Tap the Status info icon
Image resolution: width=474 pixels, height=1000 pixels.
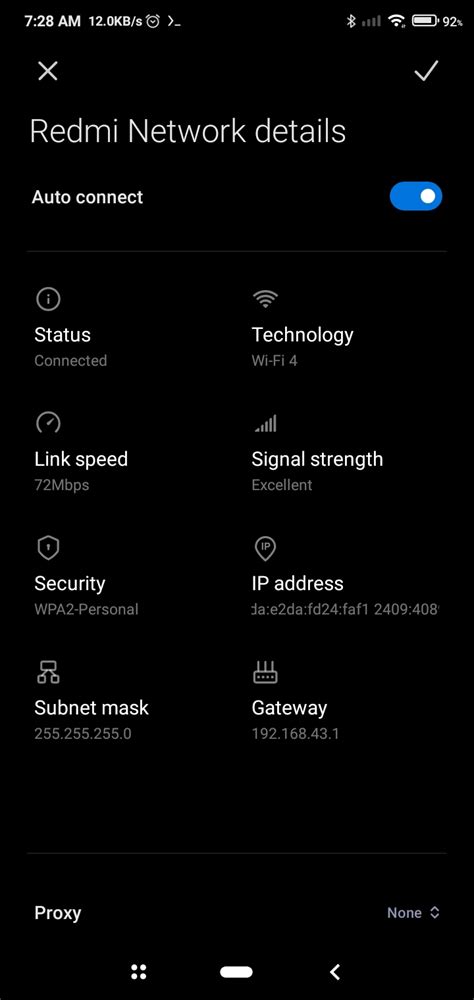click(48, 298)
